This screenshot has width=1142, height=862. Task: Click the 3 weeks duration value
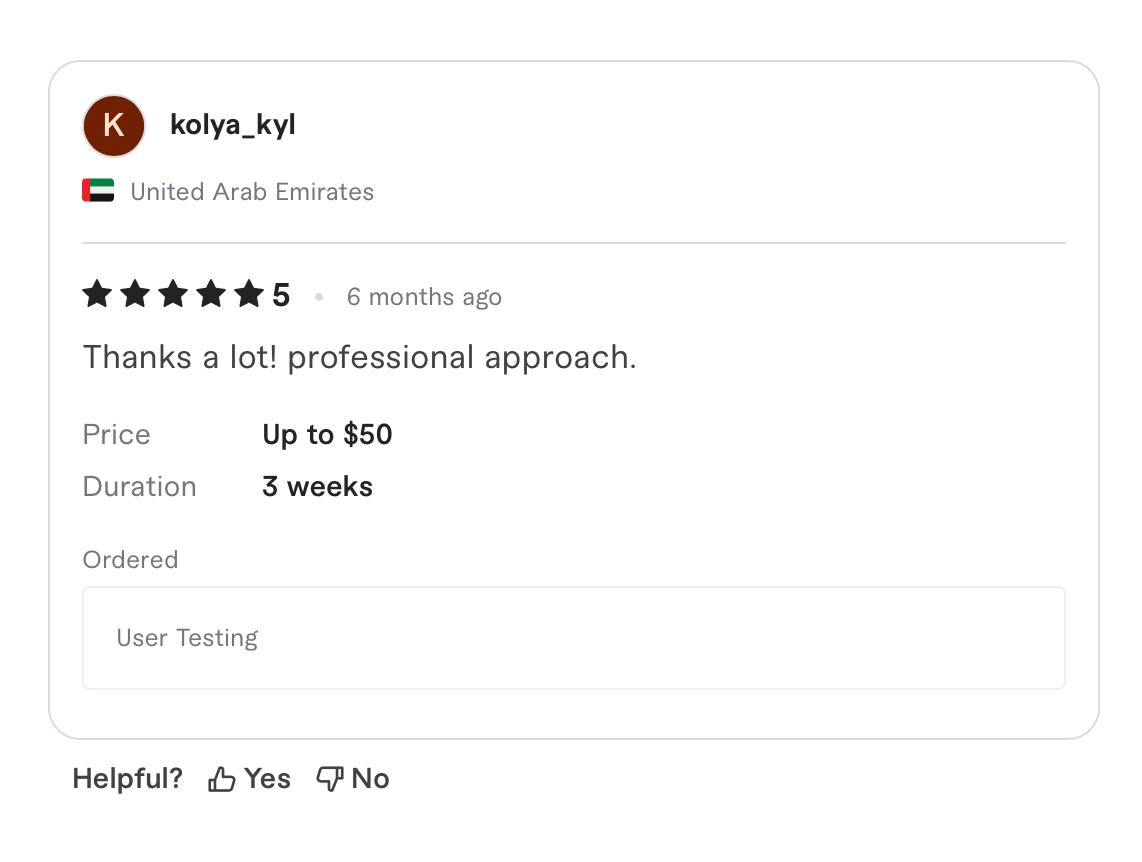click(x=317, y=486)
